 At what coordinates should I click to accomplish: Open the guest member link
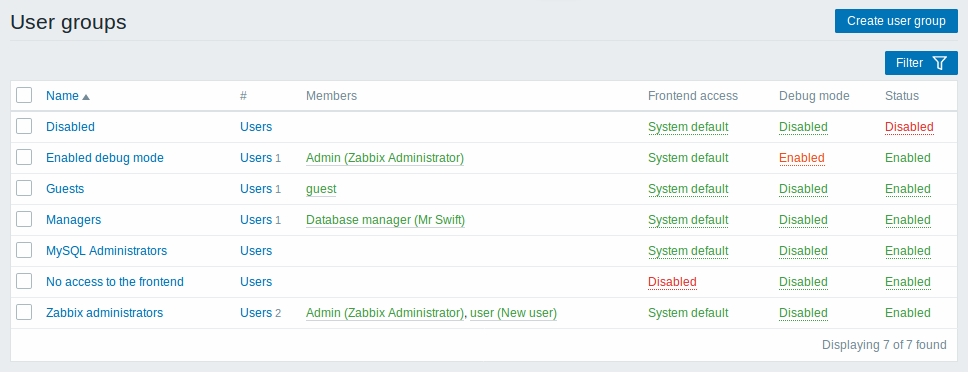[321, 189]
